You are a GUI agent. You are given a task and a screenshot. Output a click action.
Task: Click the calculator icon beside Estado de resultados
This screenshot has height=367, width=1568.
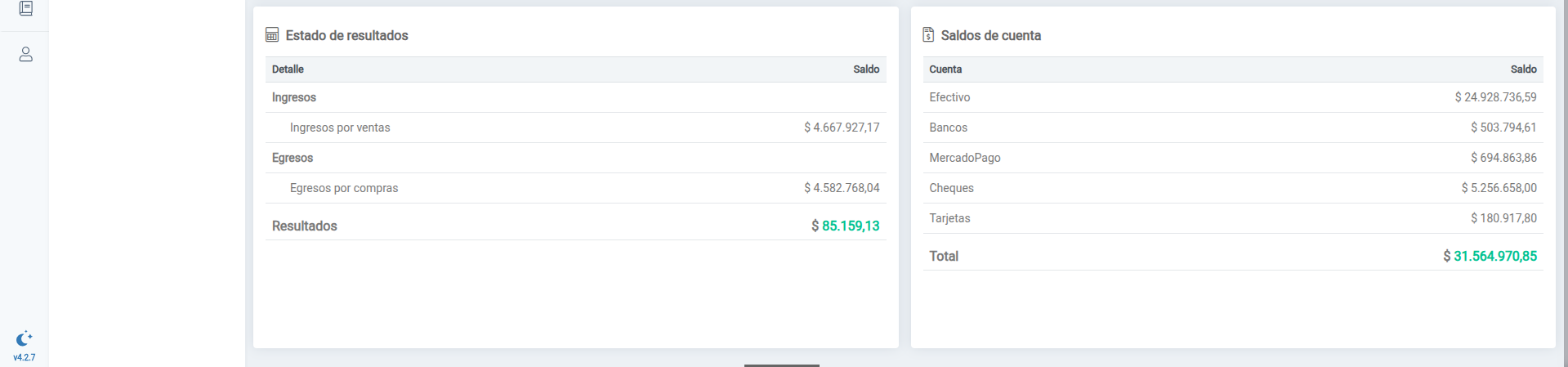tap(272, 35)
